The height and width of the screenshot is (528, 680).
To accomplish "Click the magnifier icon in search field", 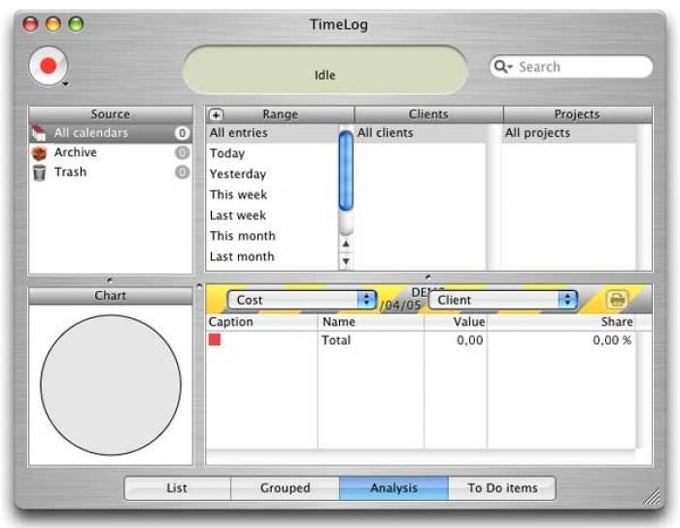I will pos(502,67).
